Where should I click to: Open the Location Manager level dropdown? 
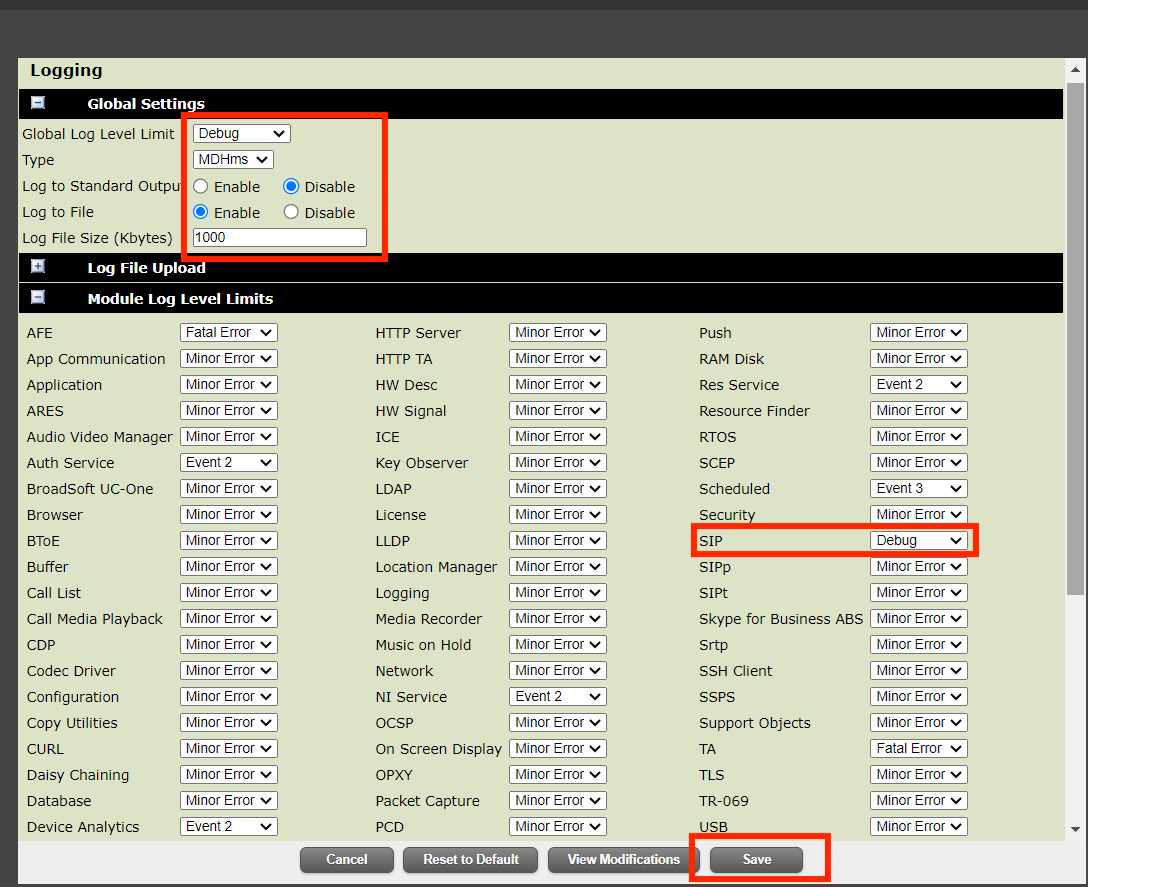click(x=558, y=567)
